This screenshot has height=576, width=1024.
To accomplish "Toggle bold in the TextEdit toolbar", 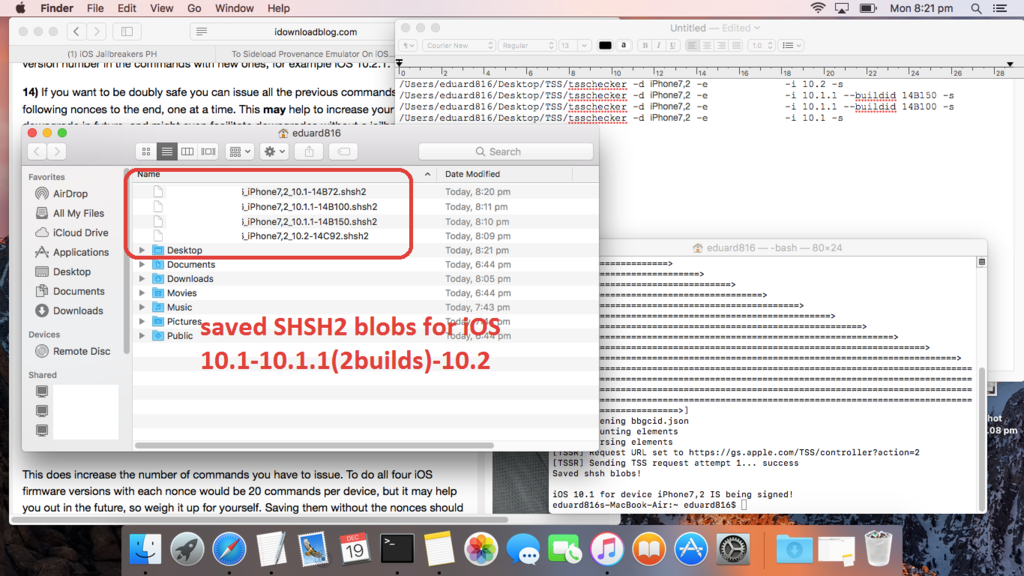I will click(645, 46).
